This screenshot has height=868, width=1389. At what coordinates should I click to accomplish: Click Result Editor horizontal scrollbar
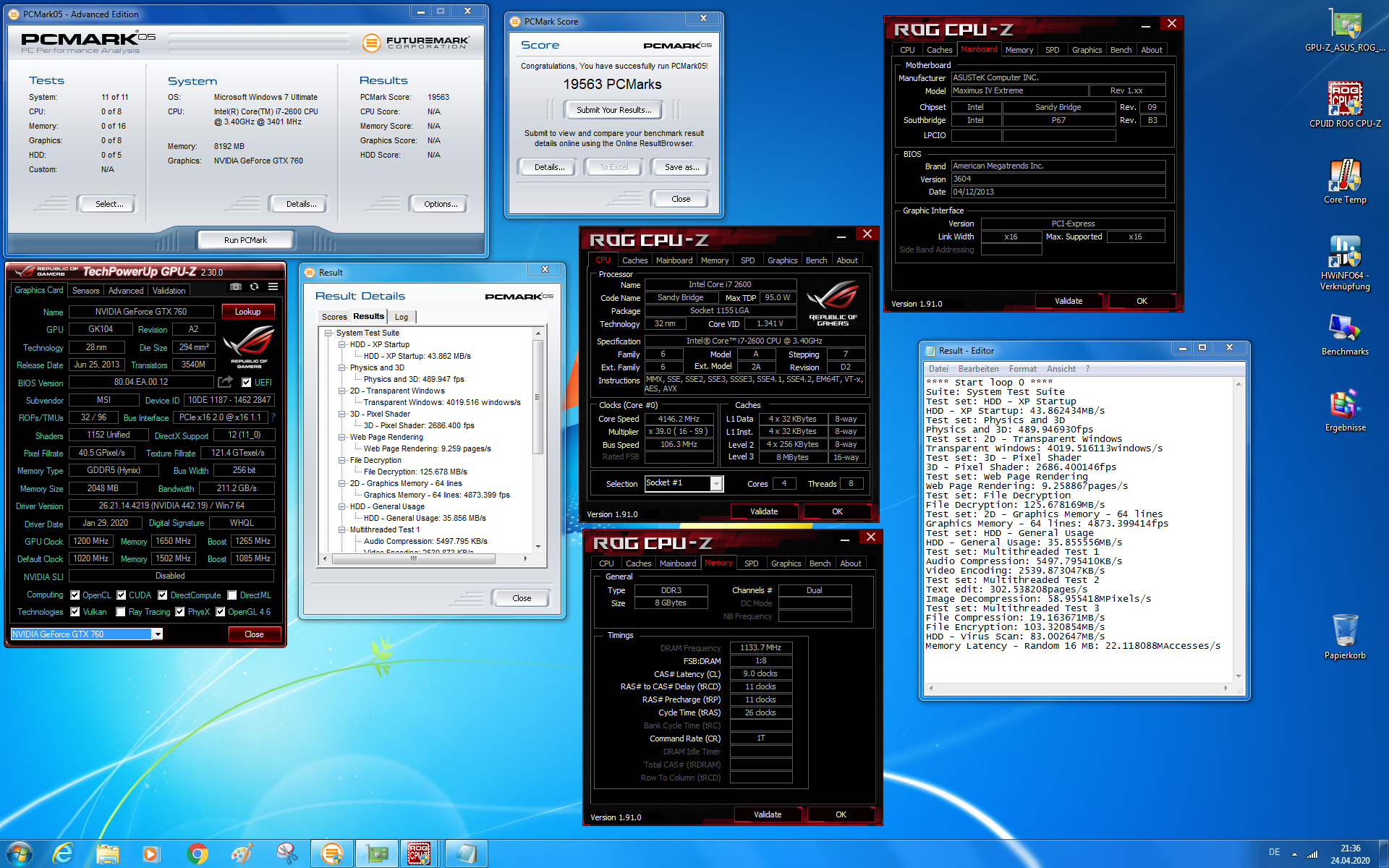click(x=1078, y=688)
